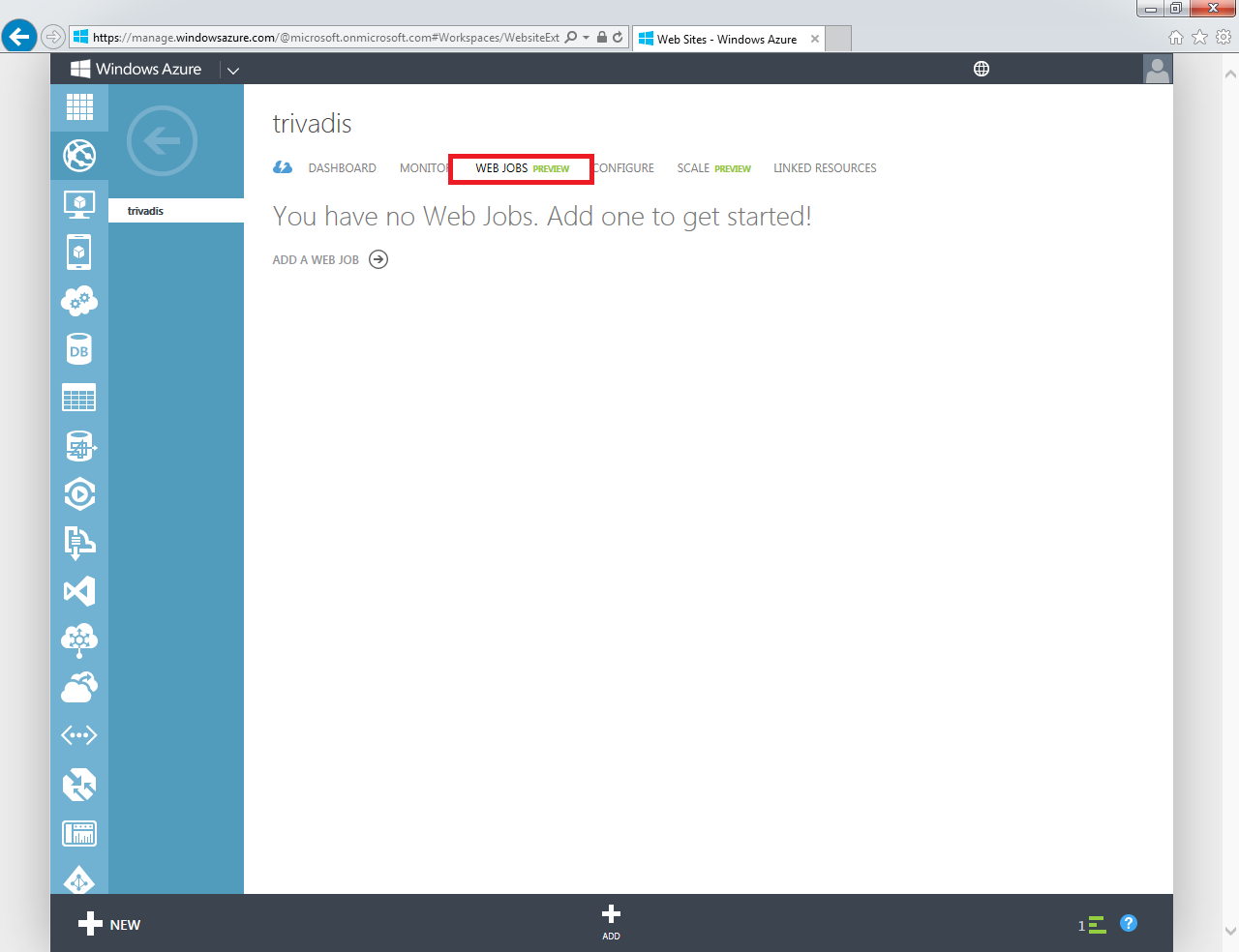Refresh the page with the reload icon
Viewport: 1239px width, 952px height.
point(618,38)
